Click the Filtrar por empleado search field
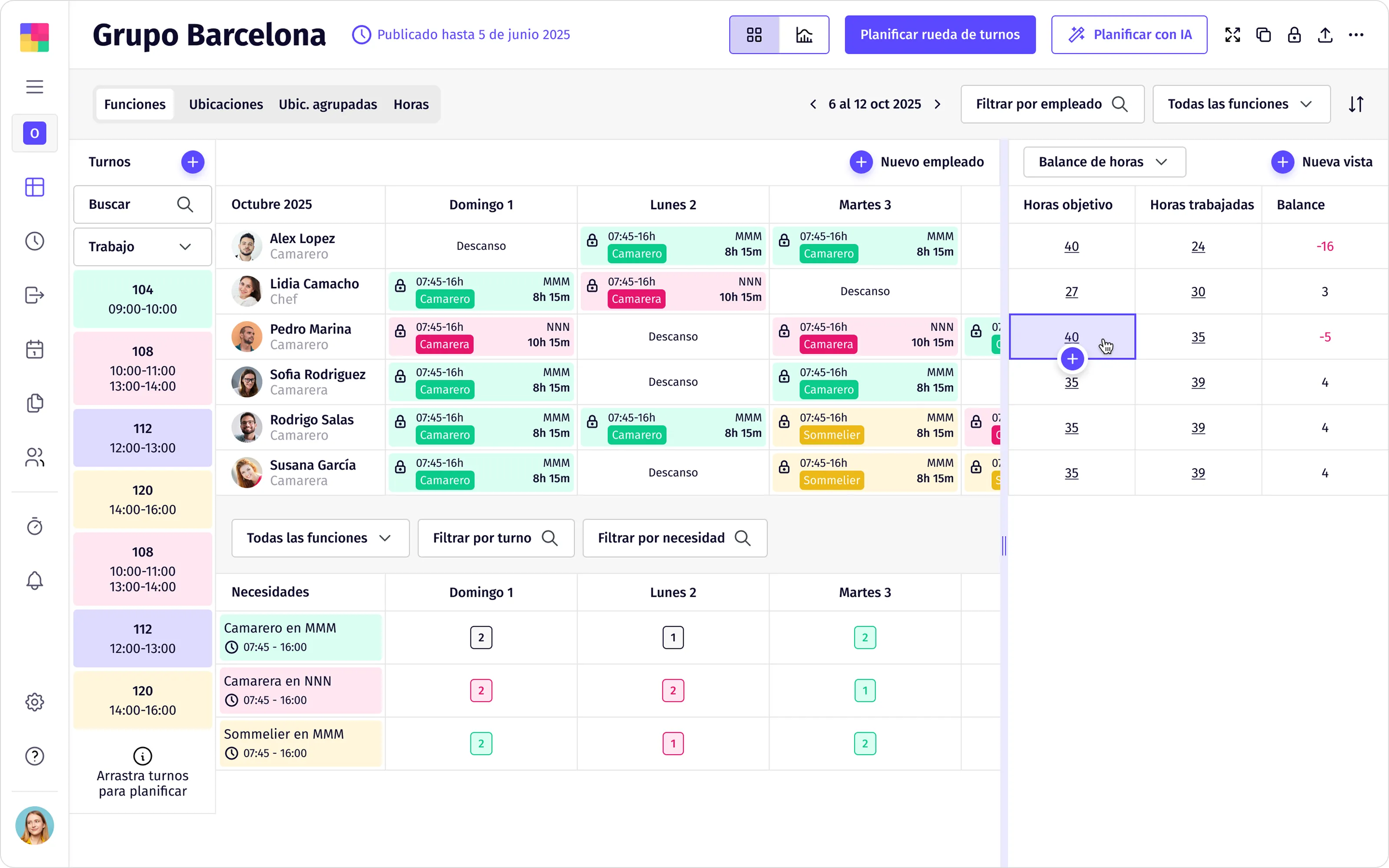Viewport: 1389px width, 868px height. pos(1052,105)
